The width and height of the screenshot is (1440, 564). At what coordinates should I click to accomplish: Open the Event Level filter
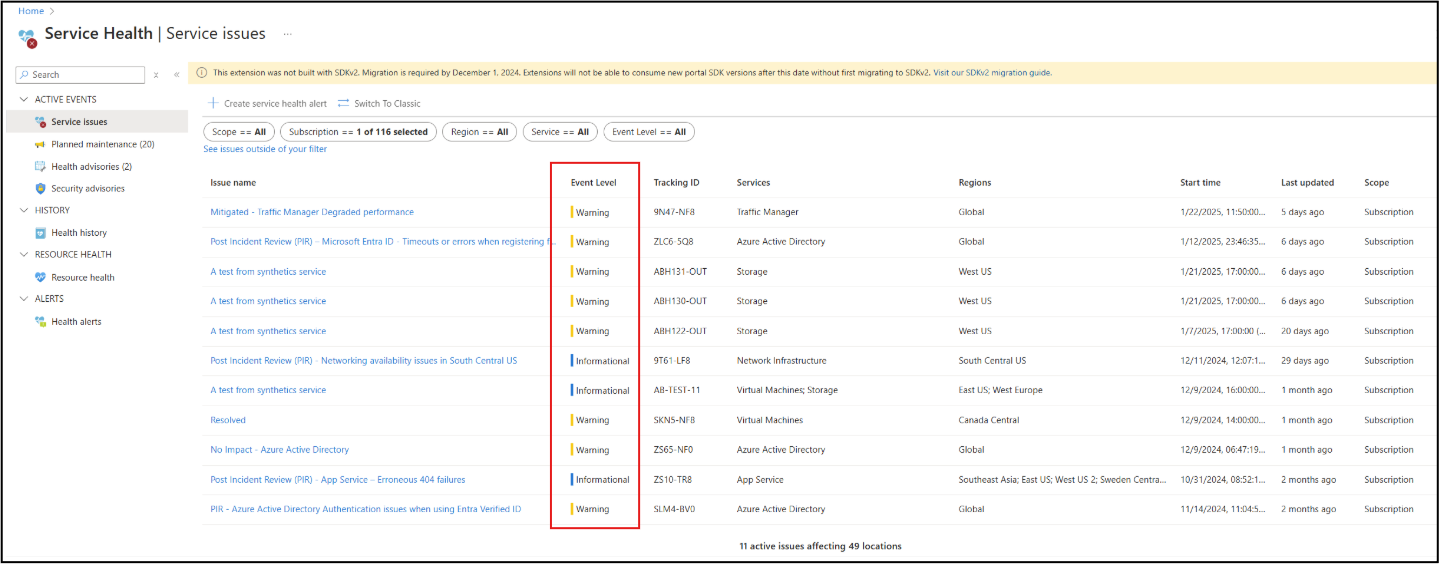coord(648,132)
